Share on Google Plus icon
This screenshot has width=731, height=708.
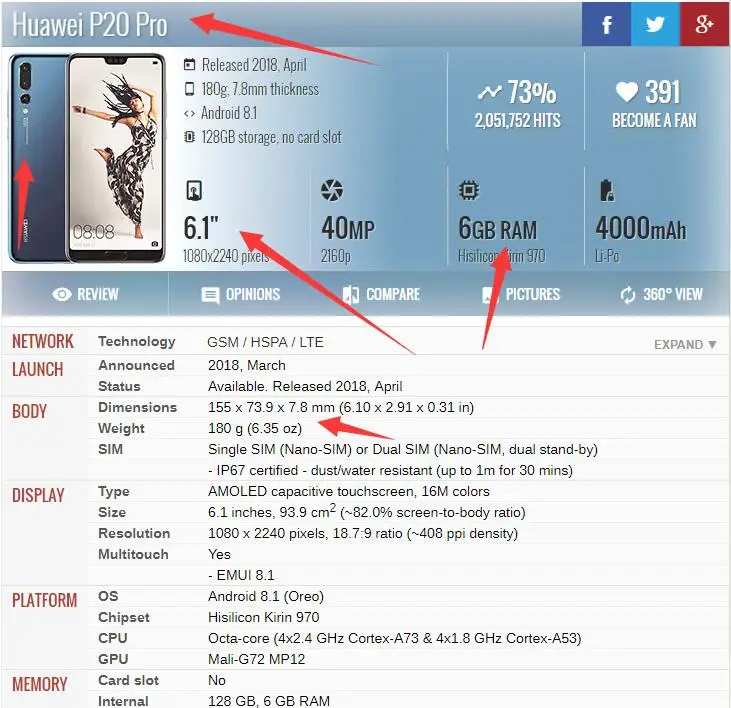point(704,24)
